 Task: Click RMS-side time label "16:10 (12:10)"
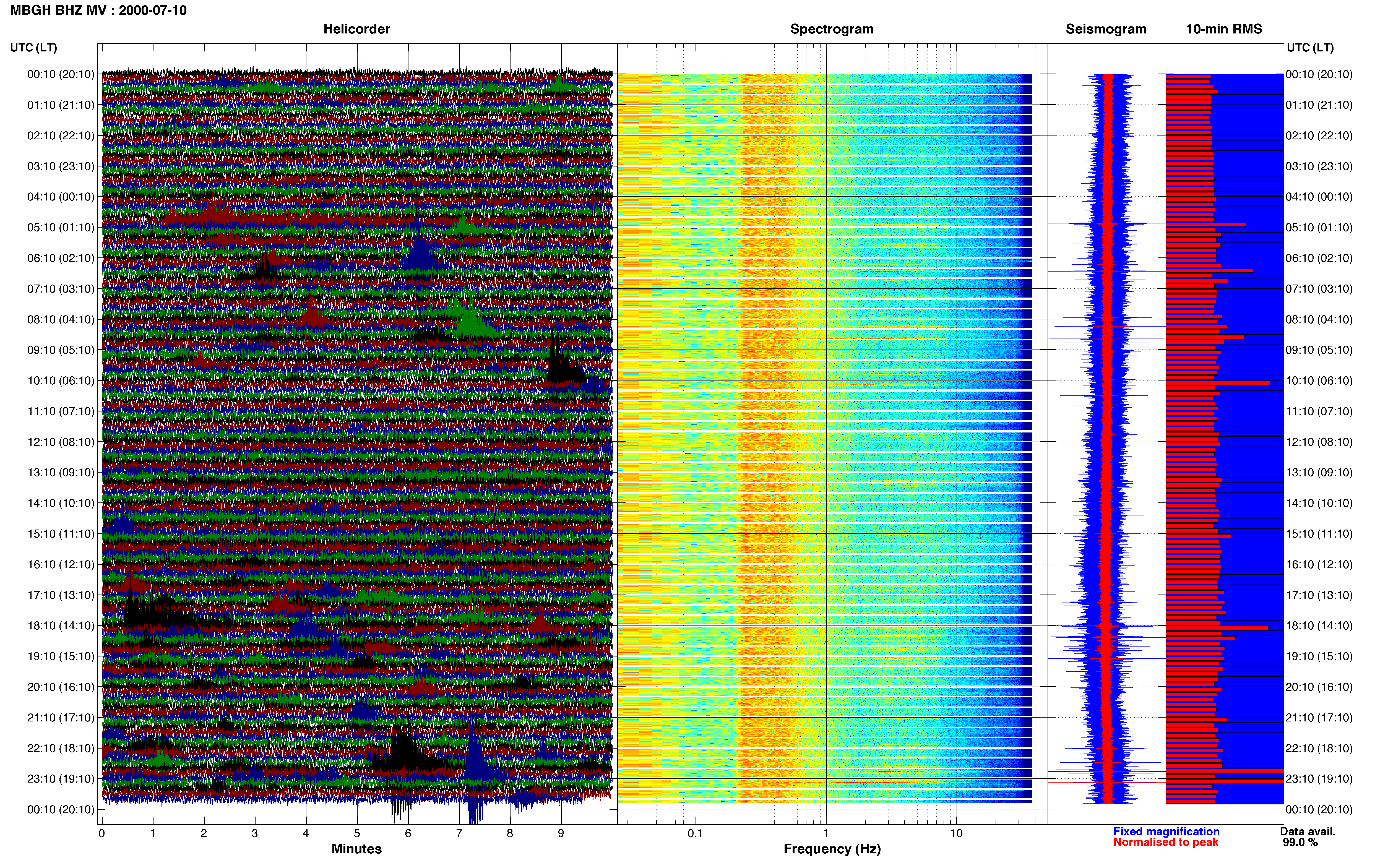click(x=1319, y=564)
